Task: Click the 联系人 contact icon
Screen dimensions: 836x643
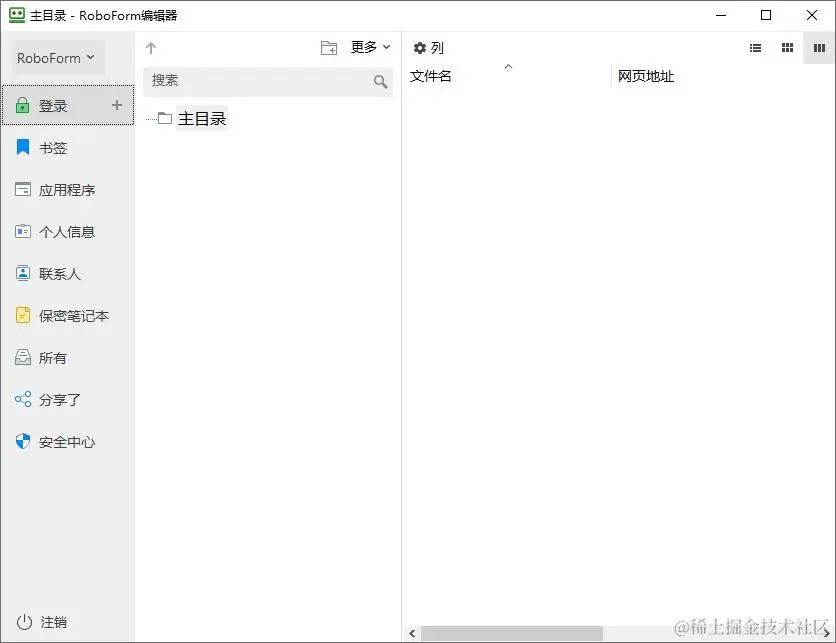Action: pyautogui.click(x=23, y=273)
